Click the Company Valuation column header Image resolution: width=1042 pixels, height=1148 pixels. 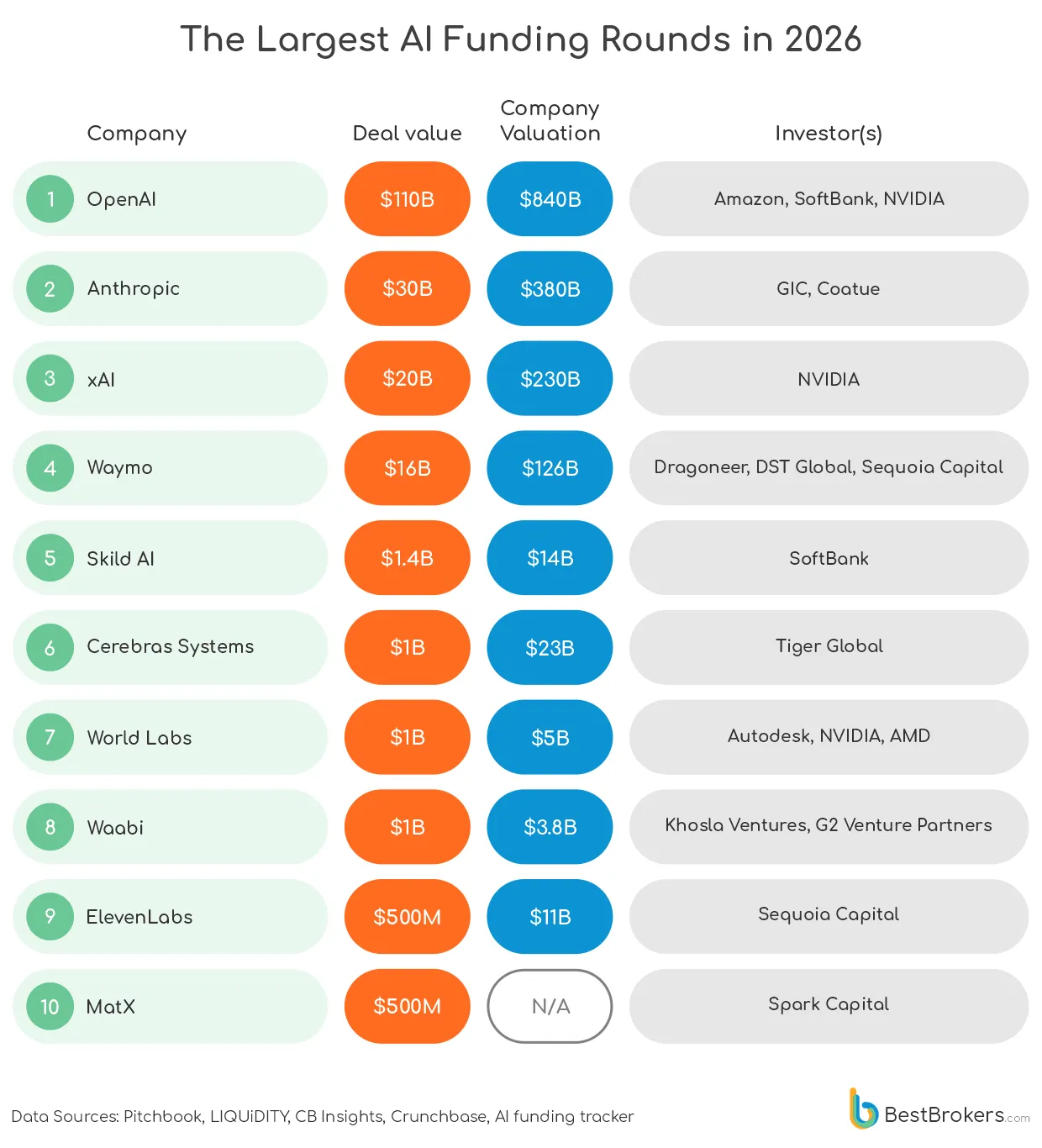click(x=550, y=121)
